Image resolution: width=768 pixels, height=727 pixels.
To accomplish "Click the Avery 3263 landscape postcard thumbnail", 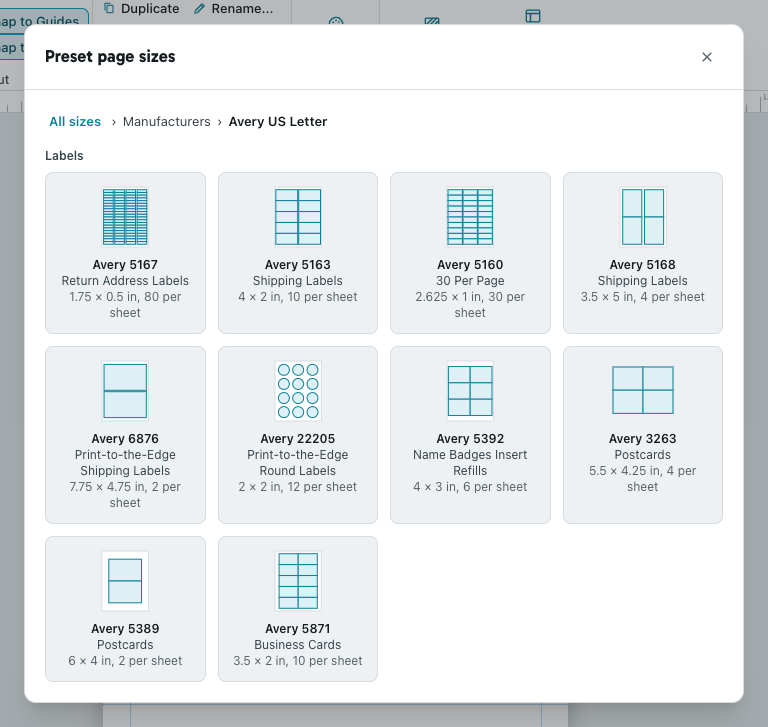I will tap(643, 390).
